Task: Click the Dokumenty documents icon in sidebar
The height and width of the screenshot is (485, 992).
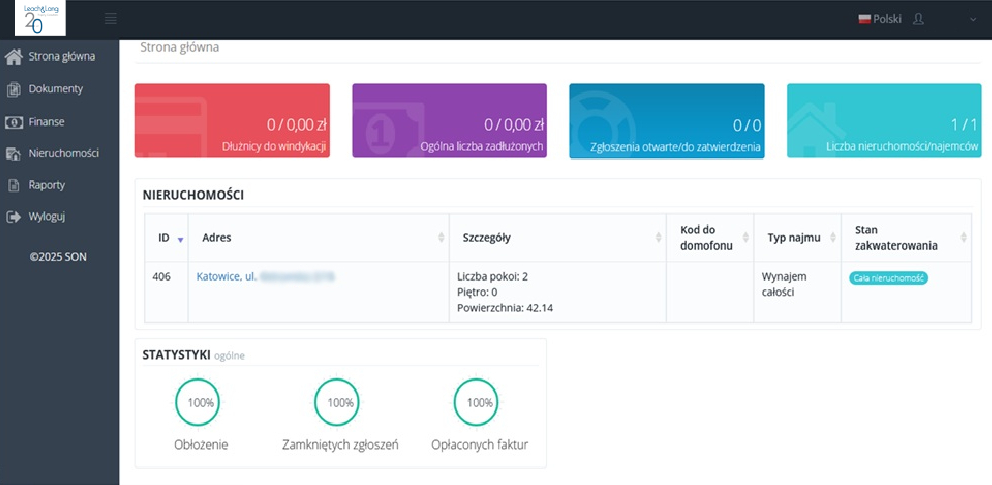Action: tap(14, 89)
